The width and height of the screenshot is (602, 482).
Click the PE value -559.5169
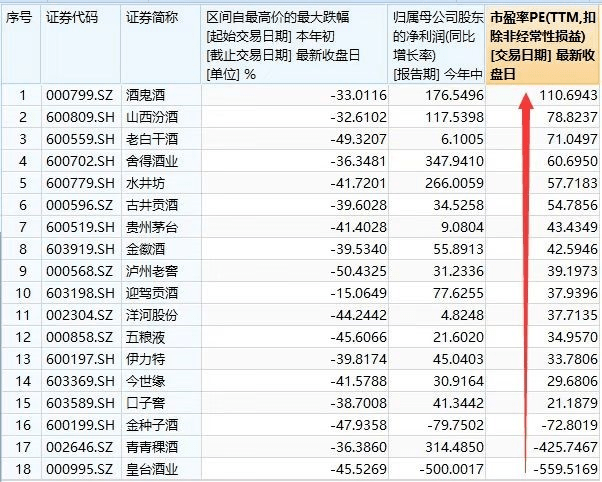tap(562, 469)
